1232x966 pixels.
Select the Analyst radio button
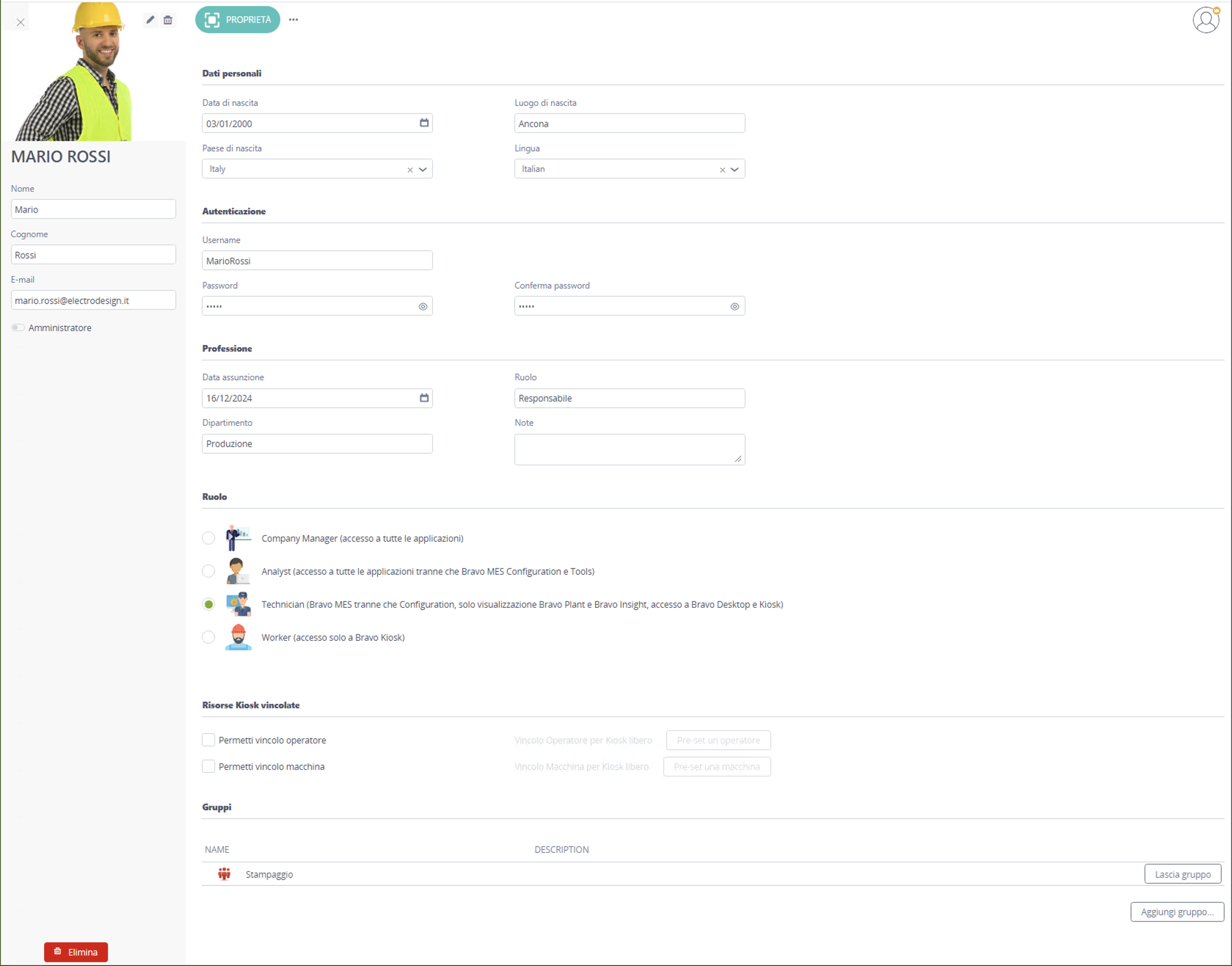209,571
